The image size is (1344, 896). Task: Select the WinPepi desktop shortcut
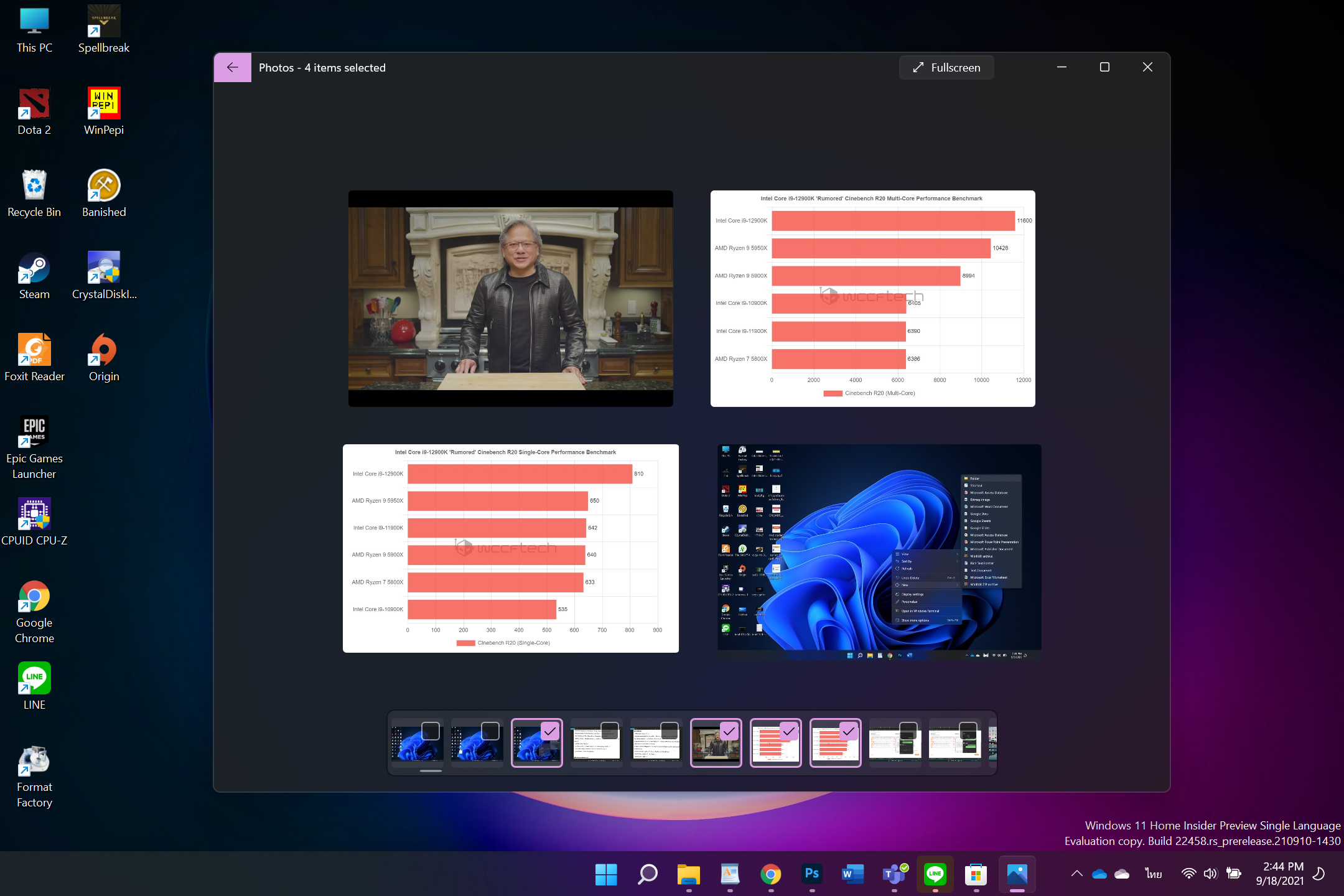click(x=104, y=112)
